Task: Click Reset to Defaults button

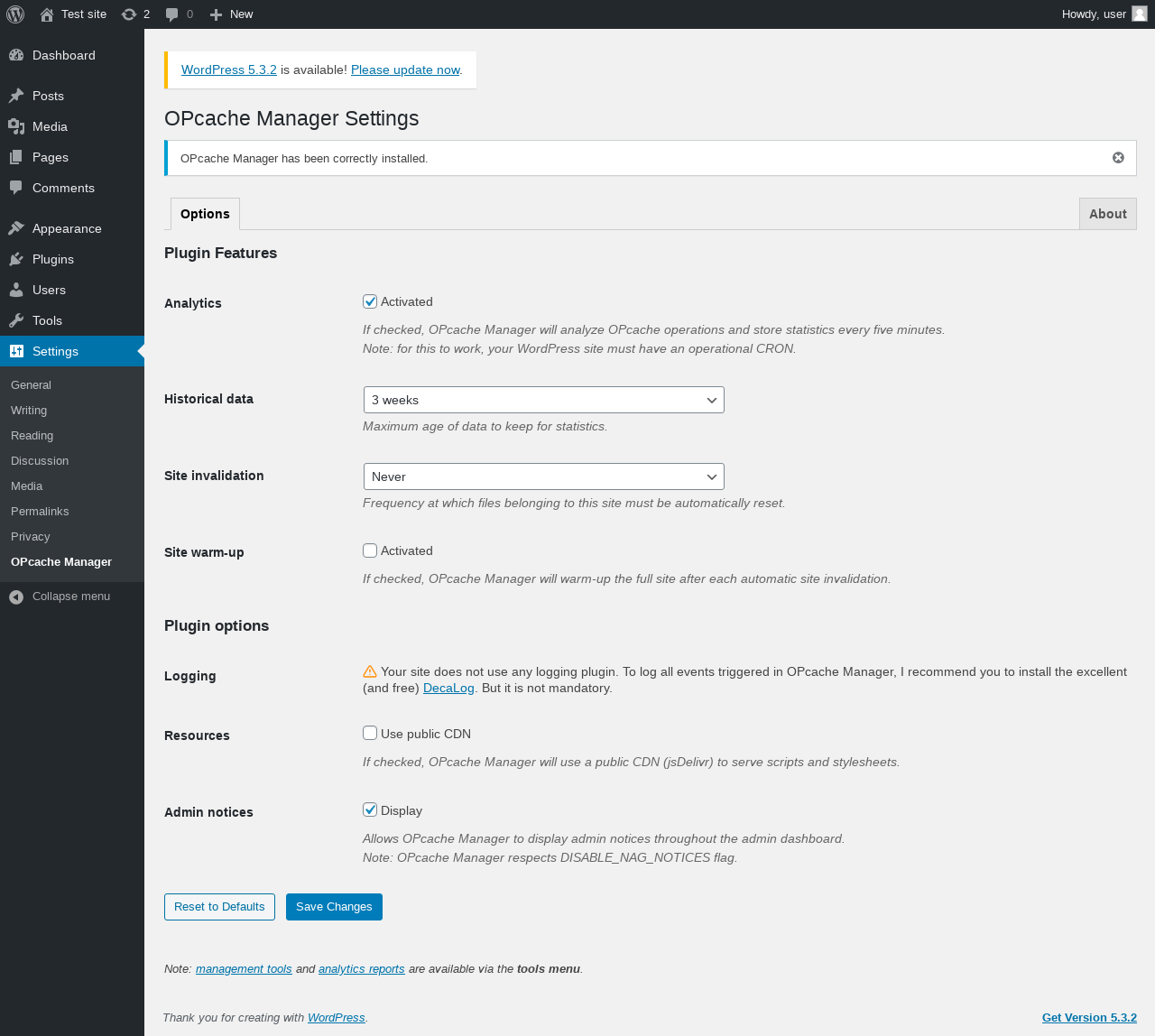Action: pos(219,907)
